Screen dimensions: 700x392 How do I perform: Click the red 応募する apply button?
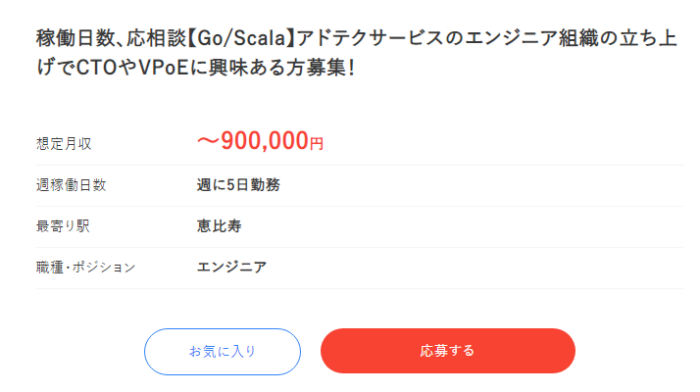[448, 351]
